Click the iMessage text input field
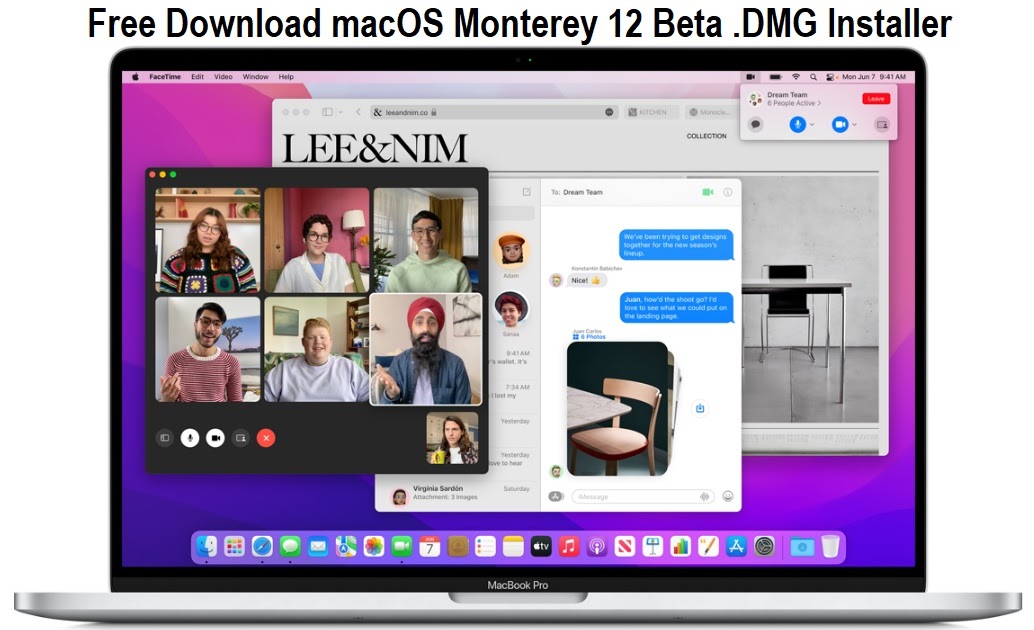This screenshot has width=1034, height=630. tap(644, 497)
